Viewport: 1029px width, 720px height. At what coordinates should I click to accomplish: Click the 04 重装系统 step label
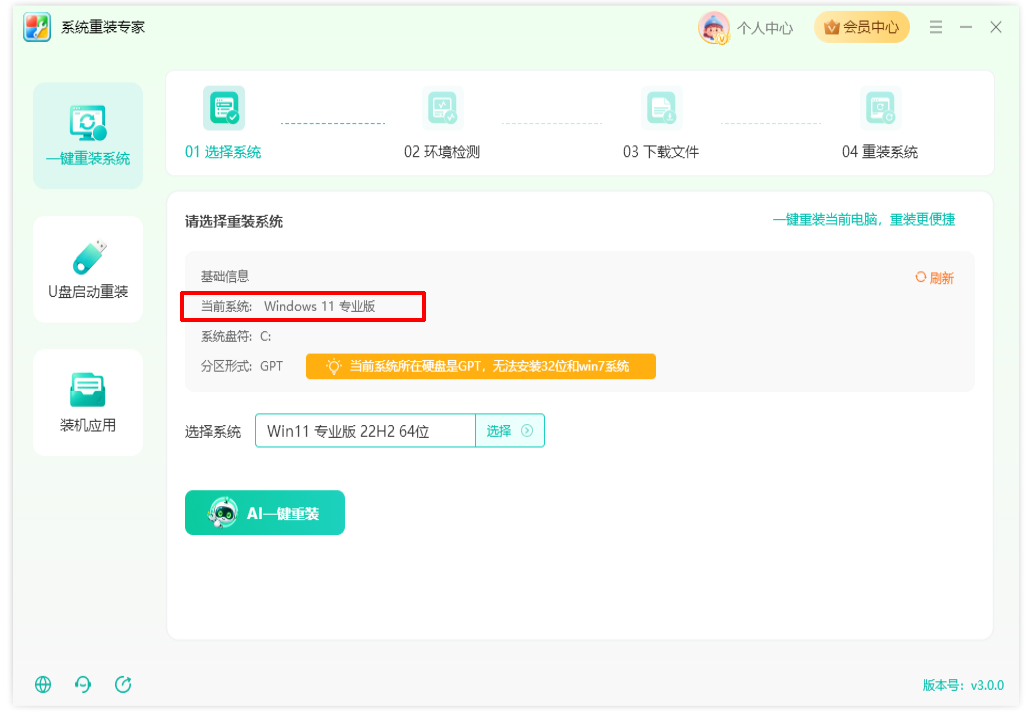click(x=880, y=152)
